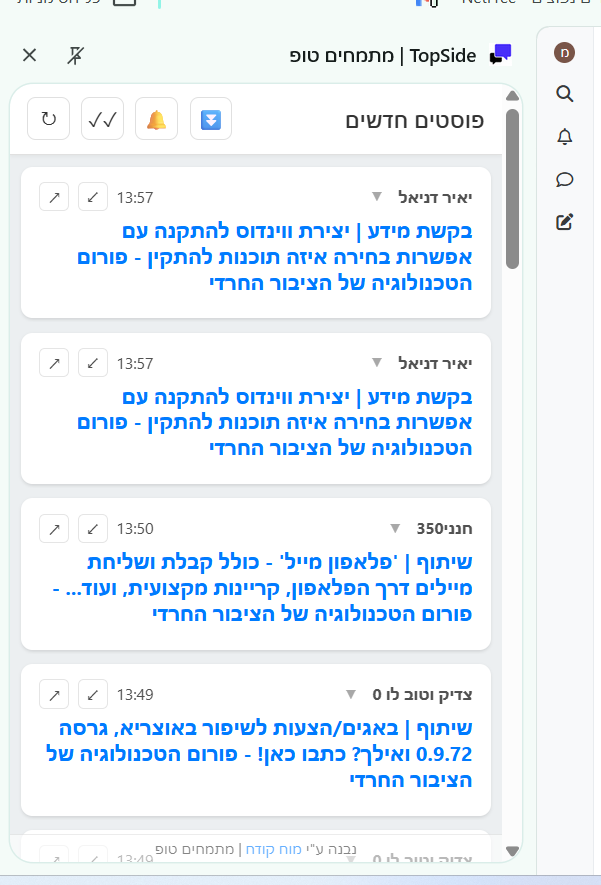Expand arrow beside צדיק וטוב לו on באגים post
Image resolution: width=601 pixels, height=885 pixels.
point(351,694)
